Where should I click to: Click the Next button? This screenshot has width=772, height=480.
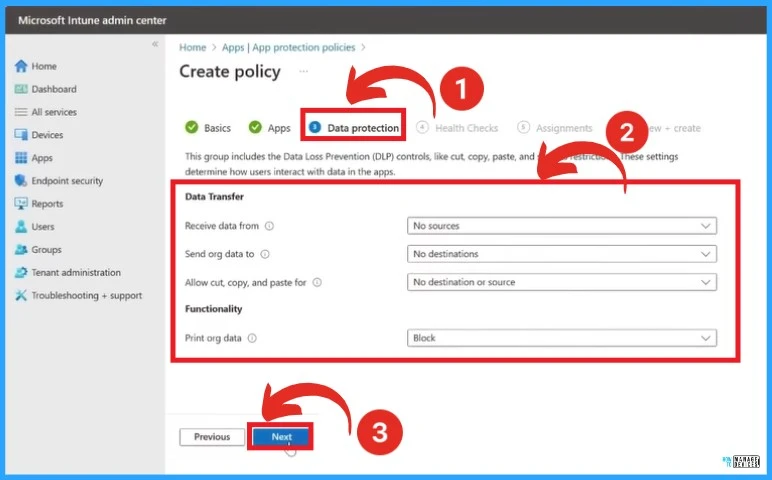point(282,437)
